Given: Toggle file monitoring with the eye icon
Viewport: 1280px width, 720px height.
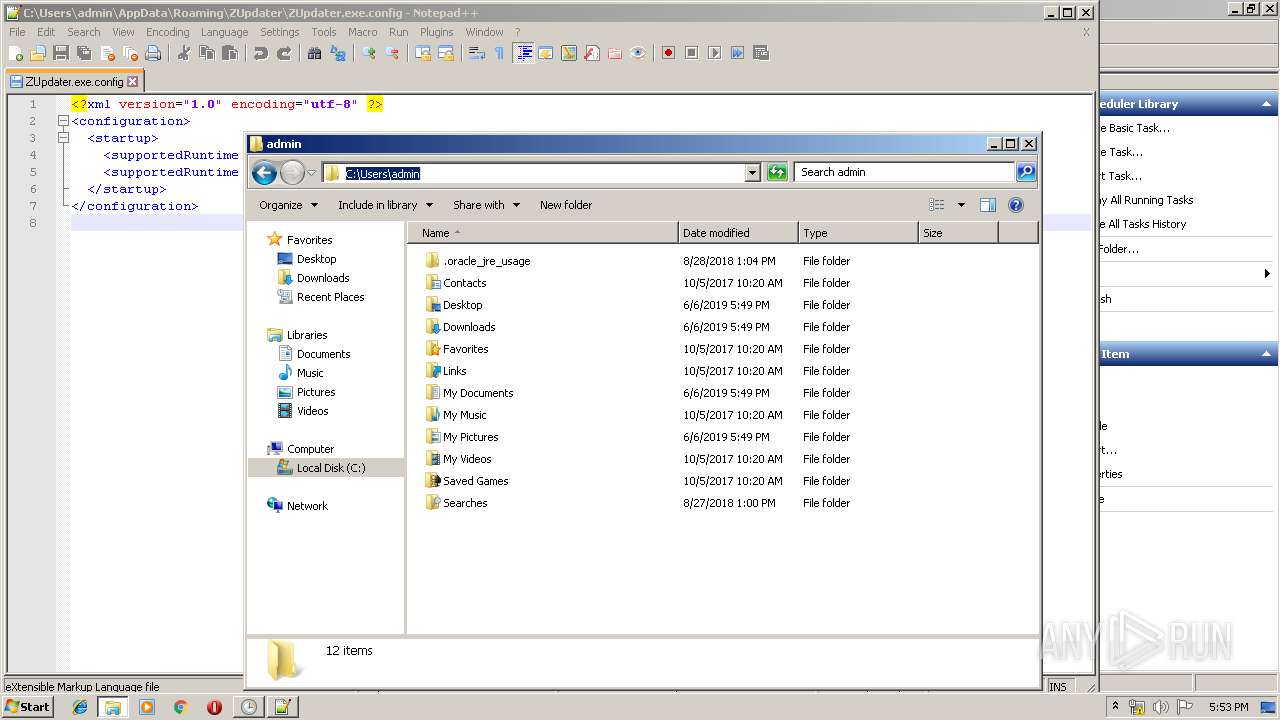Looking at the screenshot, I should [x=637, y=53].
